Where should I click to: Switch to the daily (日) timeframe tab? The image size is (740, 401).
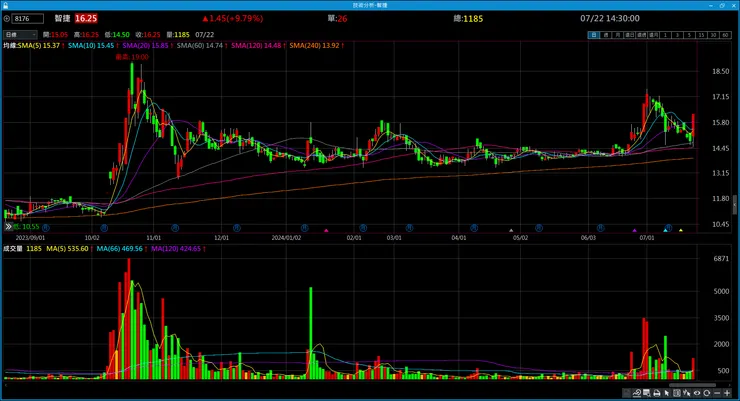[593, 35]
